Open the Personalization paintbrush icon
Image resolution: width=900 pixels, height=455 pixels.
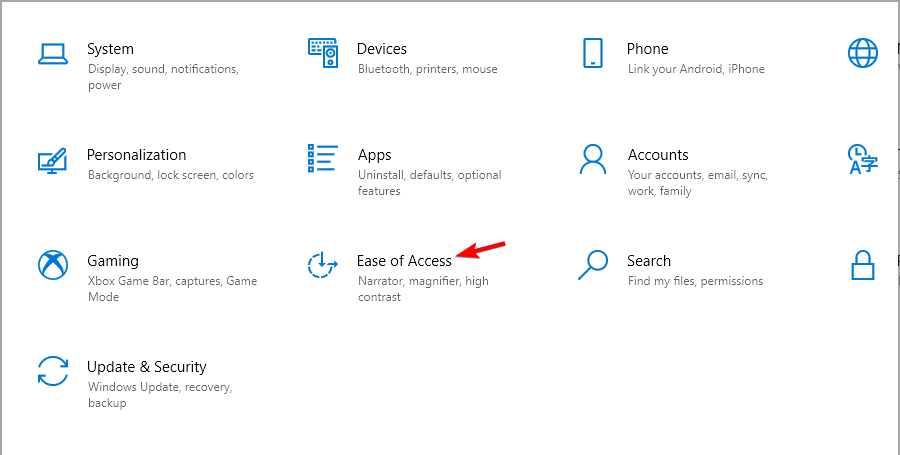pos(53,160)
